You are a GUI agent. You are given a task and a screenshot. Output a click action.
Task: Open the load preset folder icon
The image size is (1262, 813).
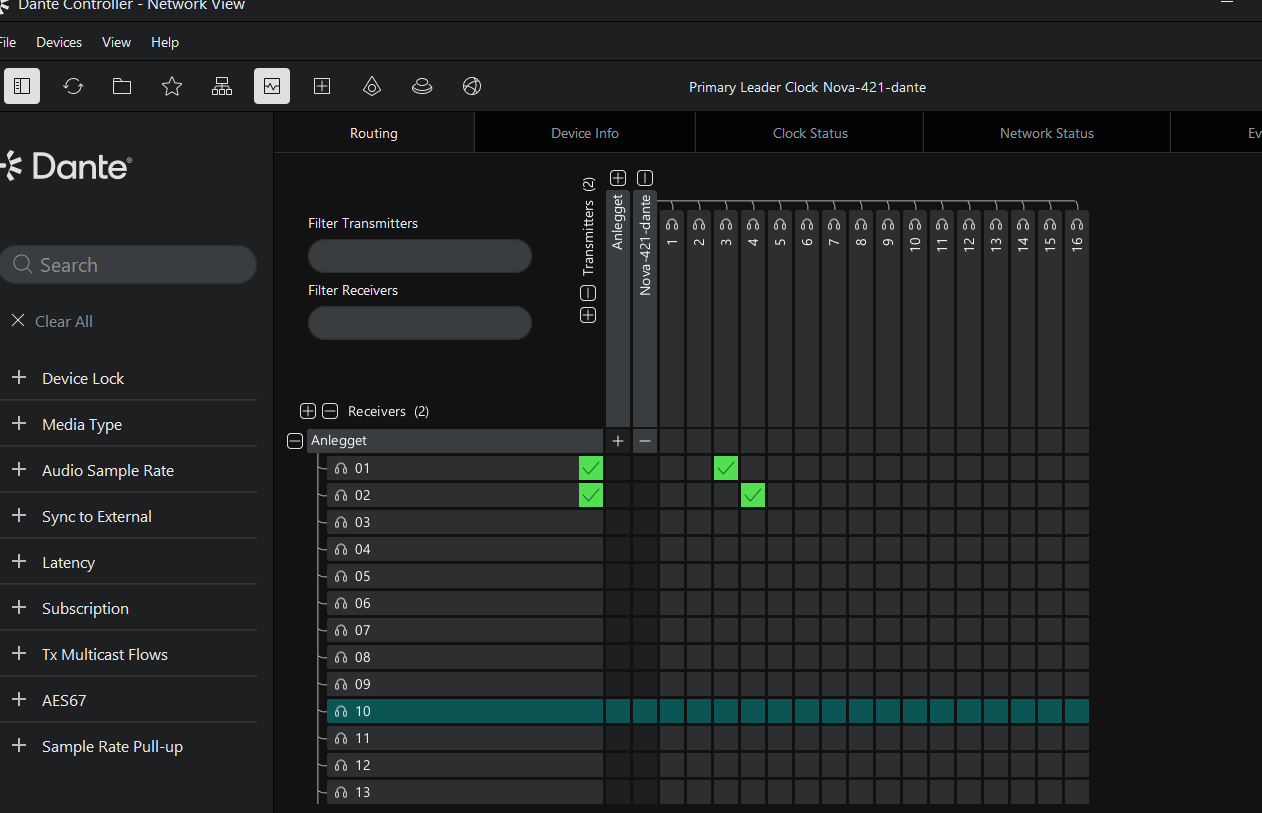pos(122,86)
